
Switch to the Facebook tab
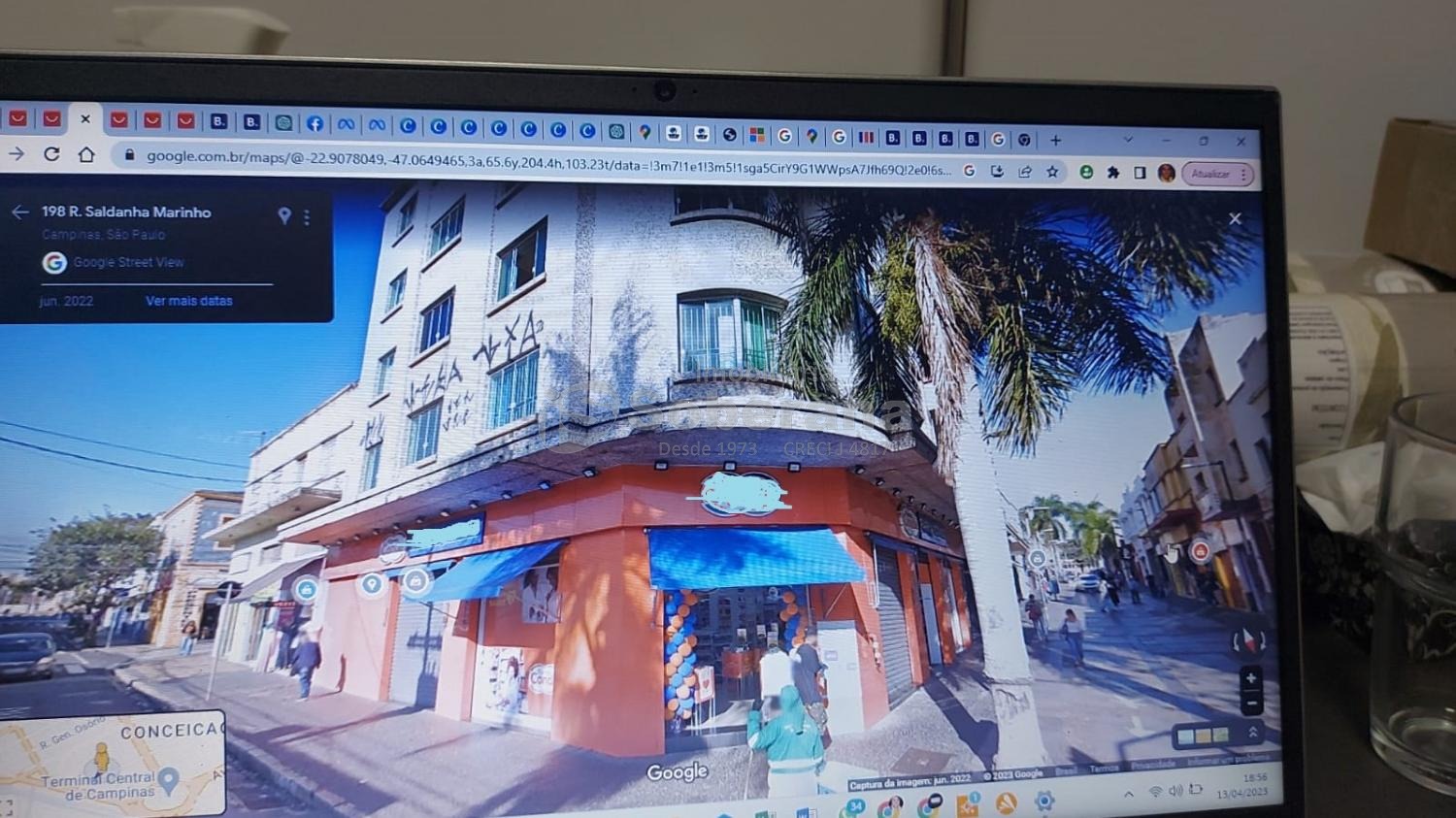pos(315,123)
